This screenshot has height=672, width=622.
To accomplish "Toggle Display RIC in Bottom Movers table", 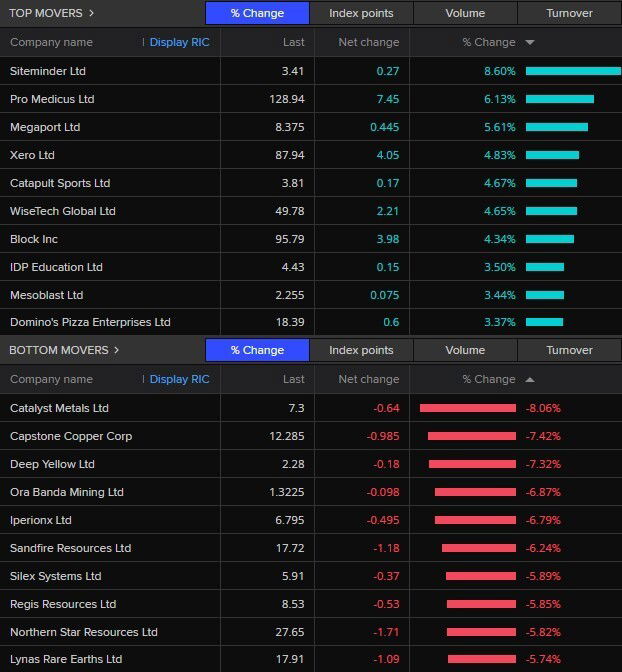I will pyautogui.click(x=178, y=379).
